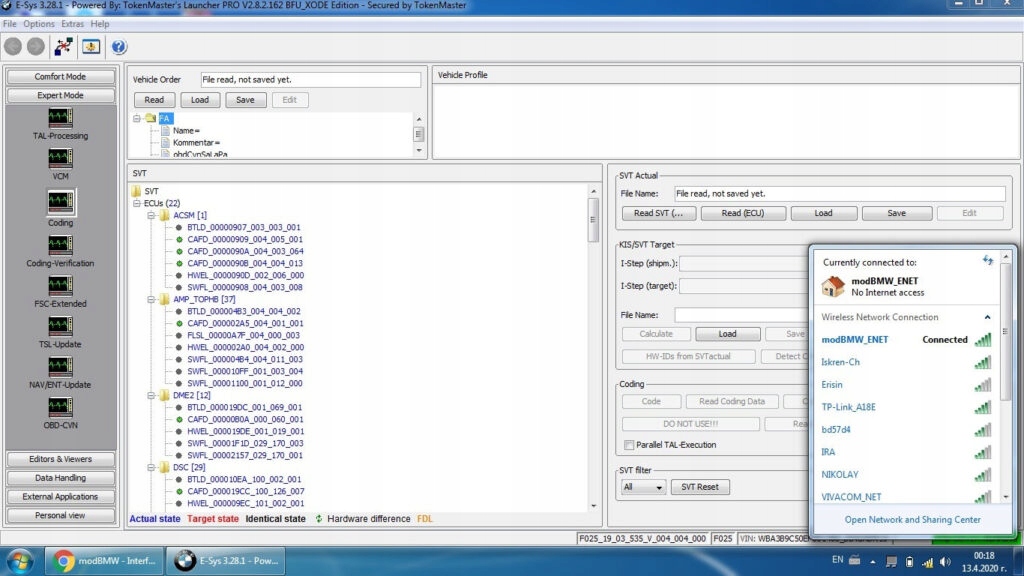Open the Extras menu
Screen dimensions: 1024x576
(72, 23)
